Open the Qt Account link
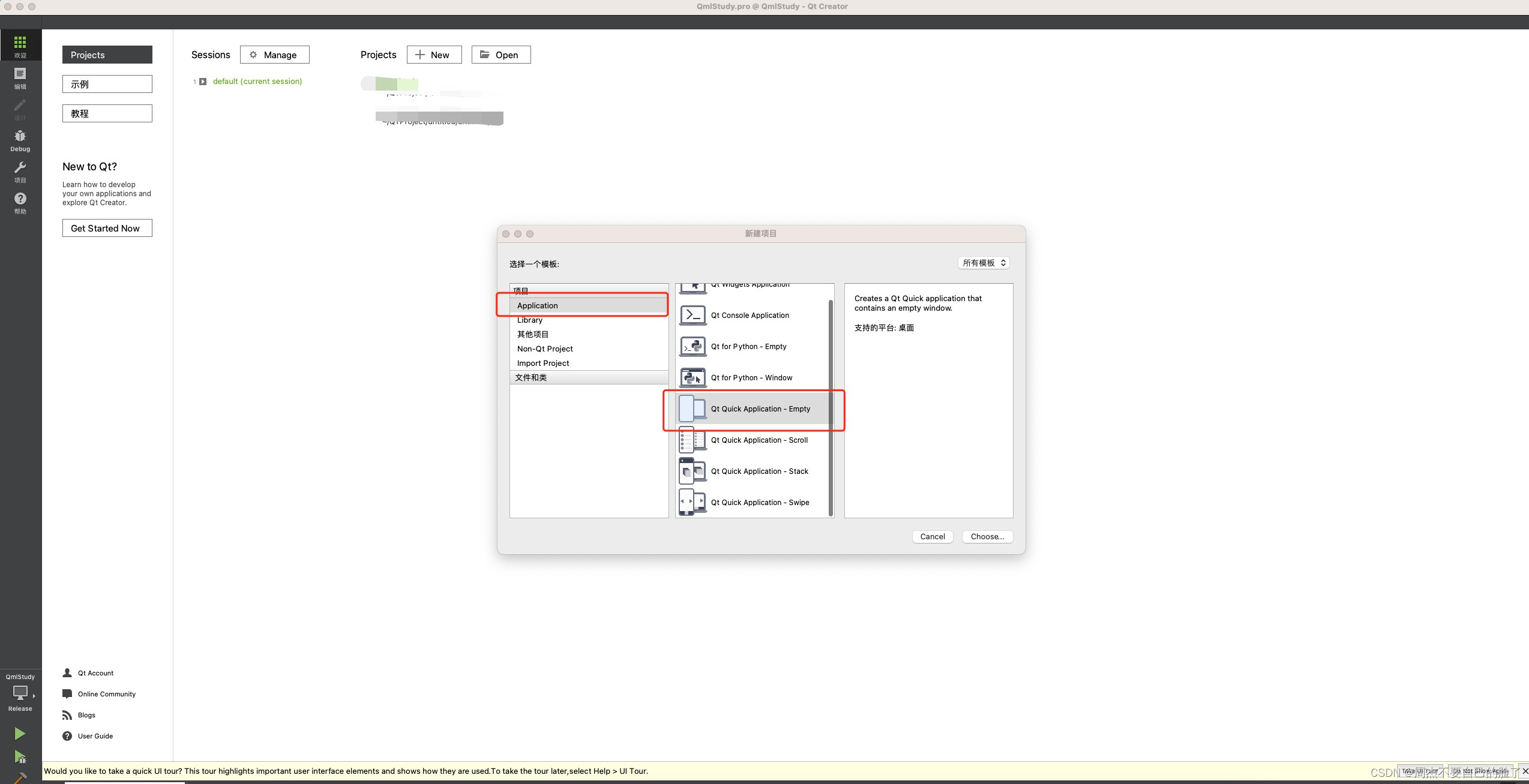The image size is (1529, 784). point(95,673)
